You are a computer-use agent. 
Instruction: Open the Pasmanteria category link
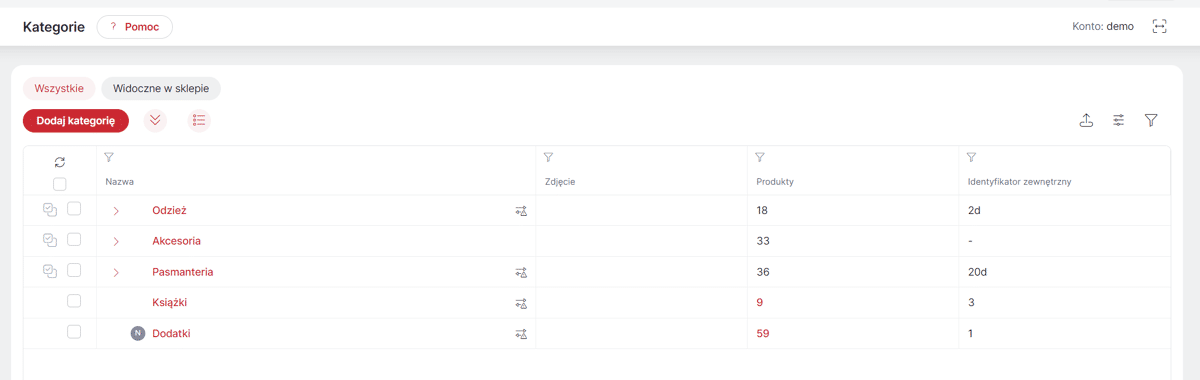pos(182,272)
